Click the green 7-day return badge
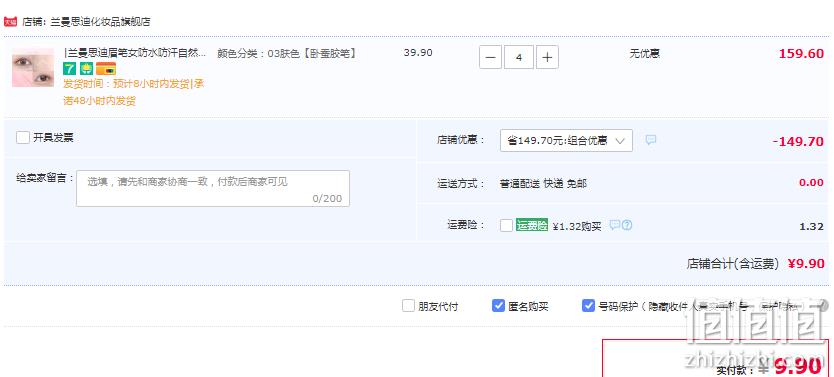The height and width of the screenshot is (377, 834). pyautogui.click(x=69, y=69)
